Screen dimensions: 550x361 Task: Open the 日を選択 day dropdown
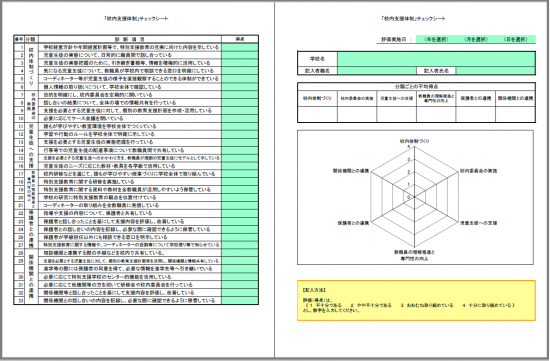pos(516,39)
